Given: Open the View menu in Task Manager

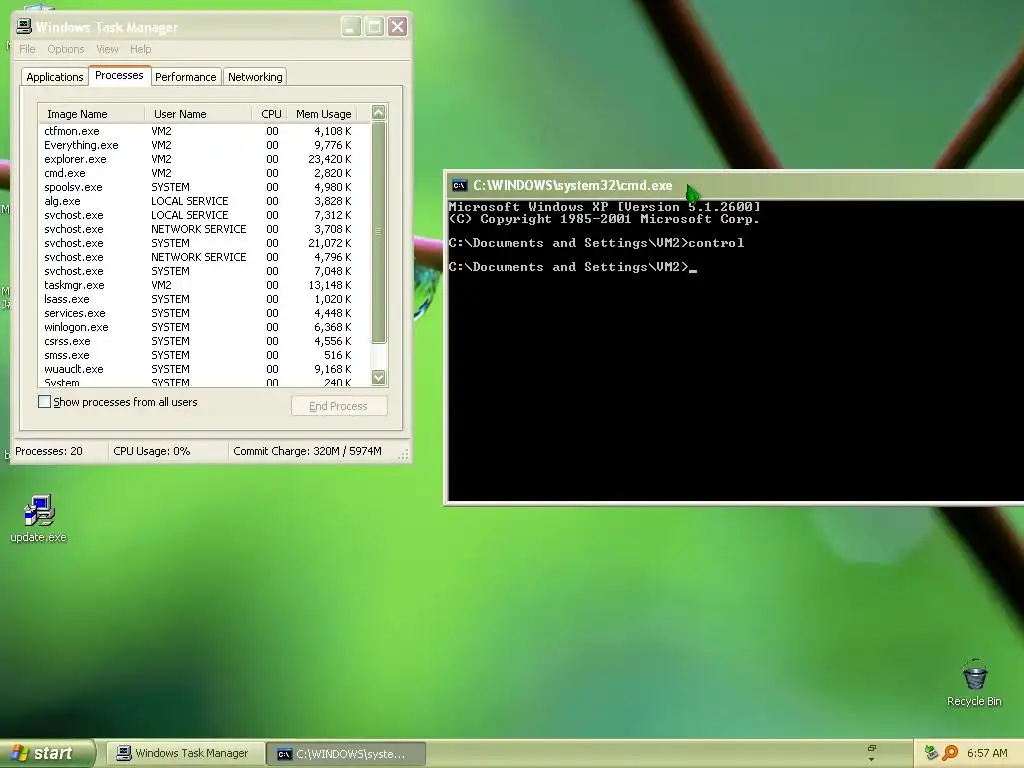Looking at the screenshot, I should tap(107, 49).
